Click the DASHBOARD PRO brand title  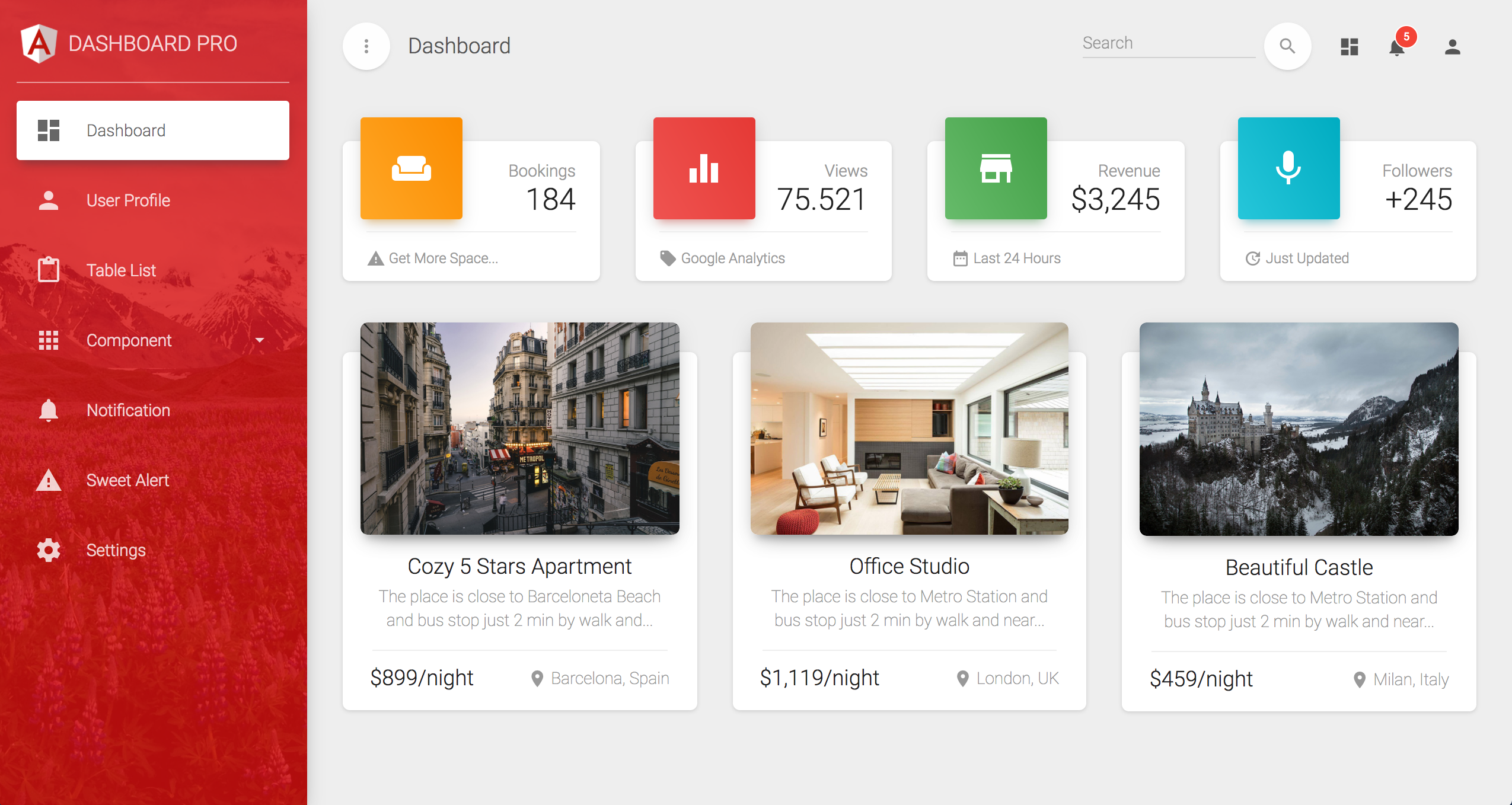pyautogui.click(x=152, y=43)
